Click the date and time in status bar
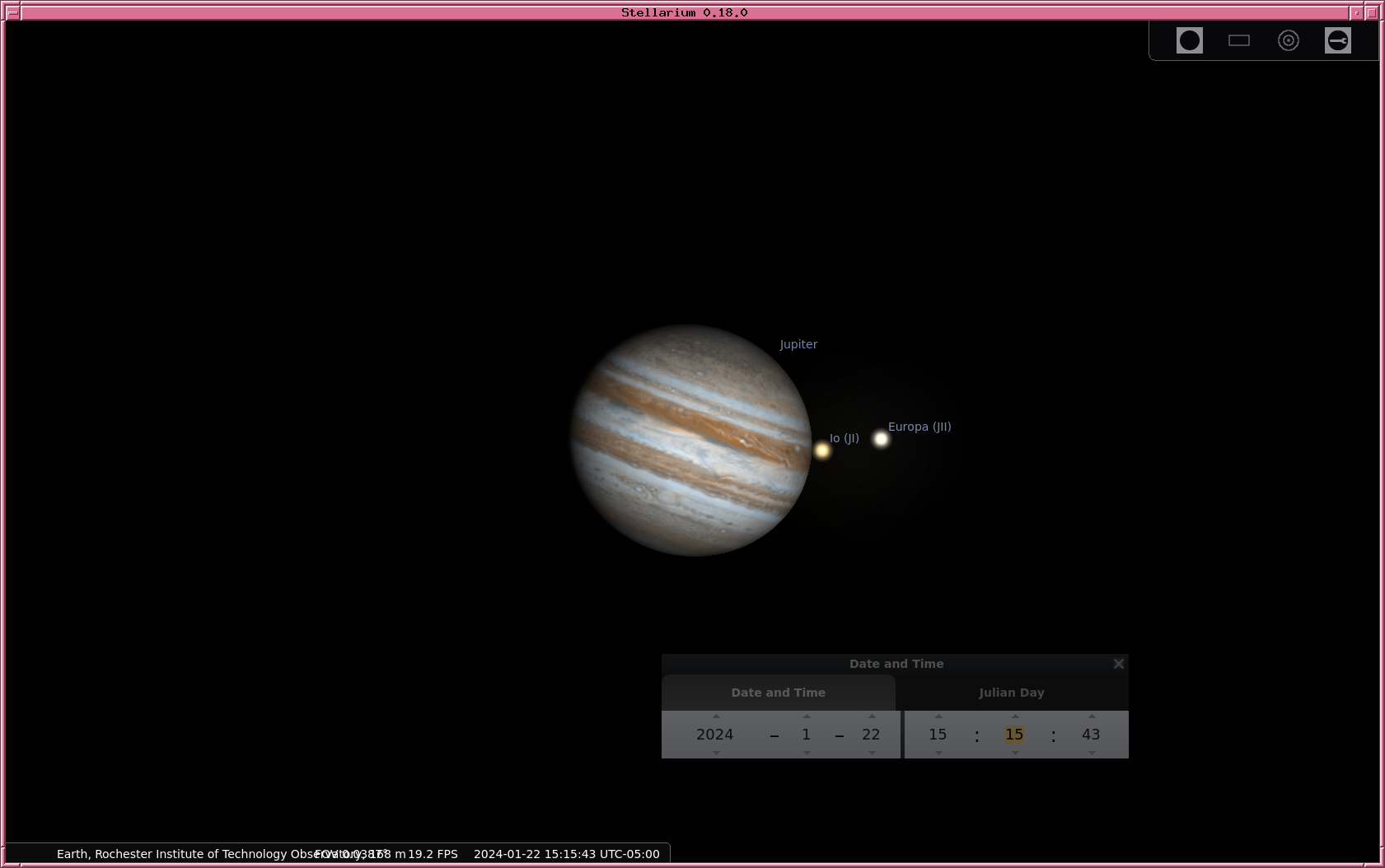1385x868 pixels. coord(566,854)
